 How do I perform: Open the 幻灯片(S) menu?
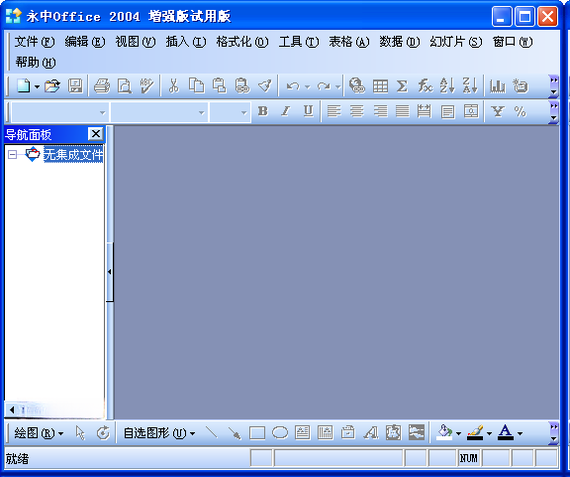tap(456, 42)
